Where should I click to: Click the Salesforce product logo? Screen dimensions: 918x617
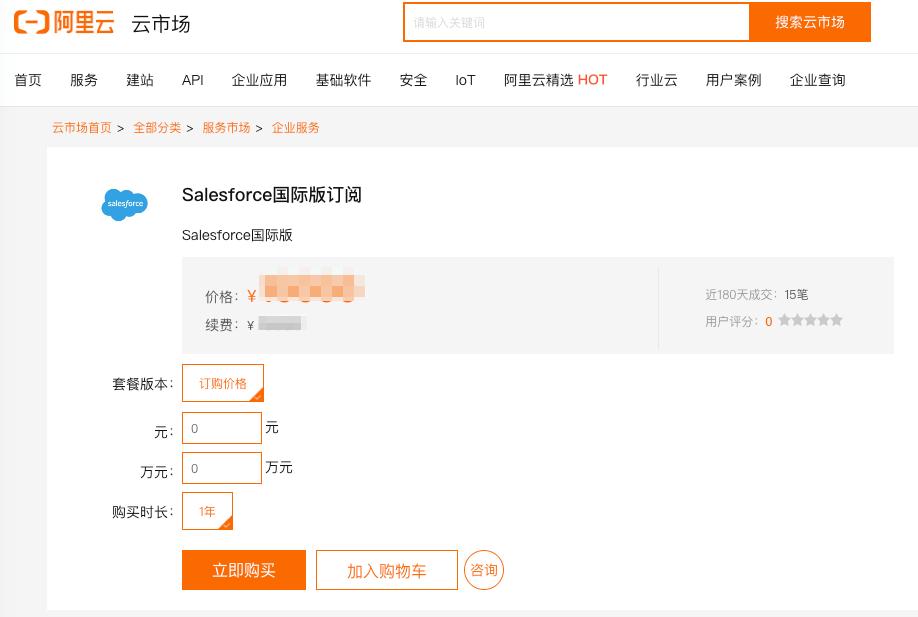124,205
